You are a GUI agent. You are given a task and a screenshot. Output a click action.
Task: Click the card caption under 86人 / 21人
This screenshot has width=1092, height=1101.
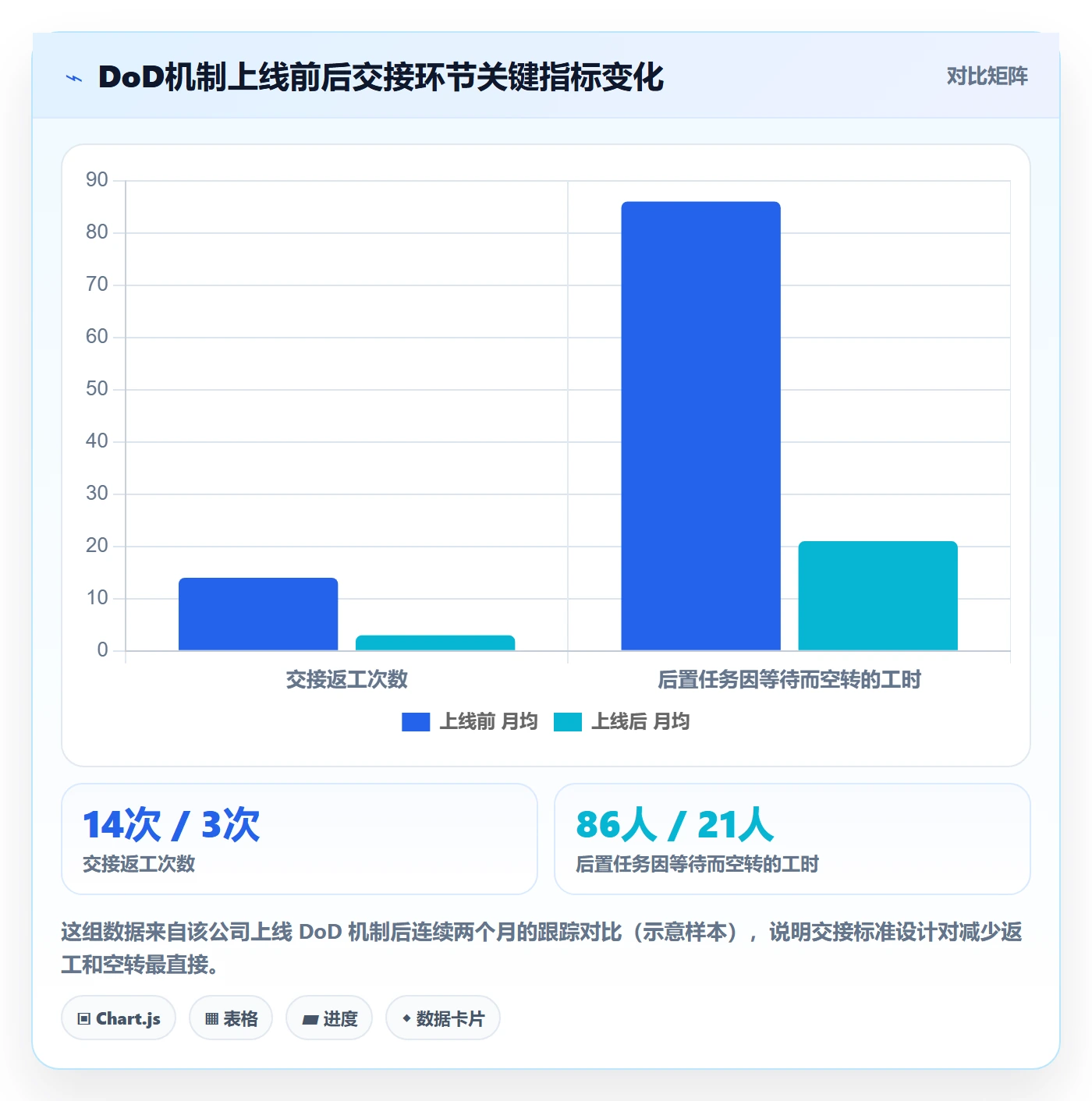pos(697,864)
